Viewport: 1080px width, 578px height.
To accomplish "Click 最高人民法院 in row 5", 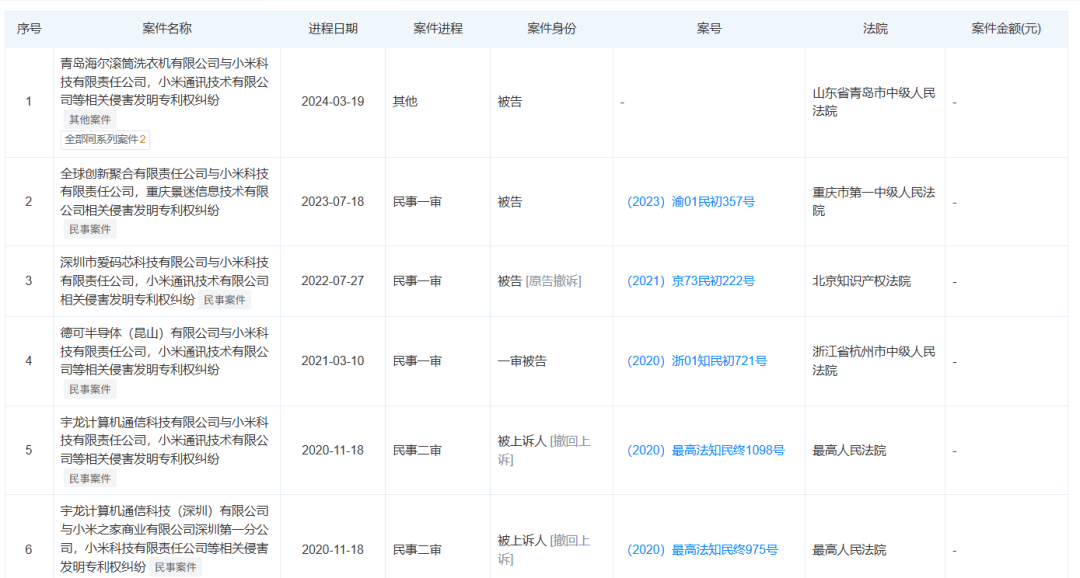I will pyautogui.click(x=849, y=451).
